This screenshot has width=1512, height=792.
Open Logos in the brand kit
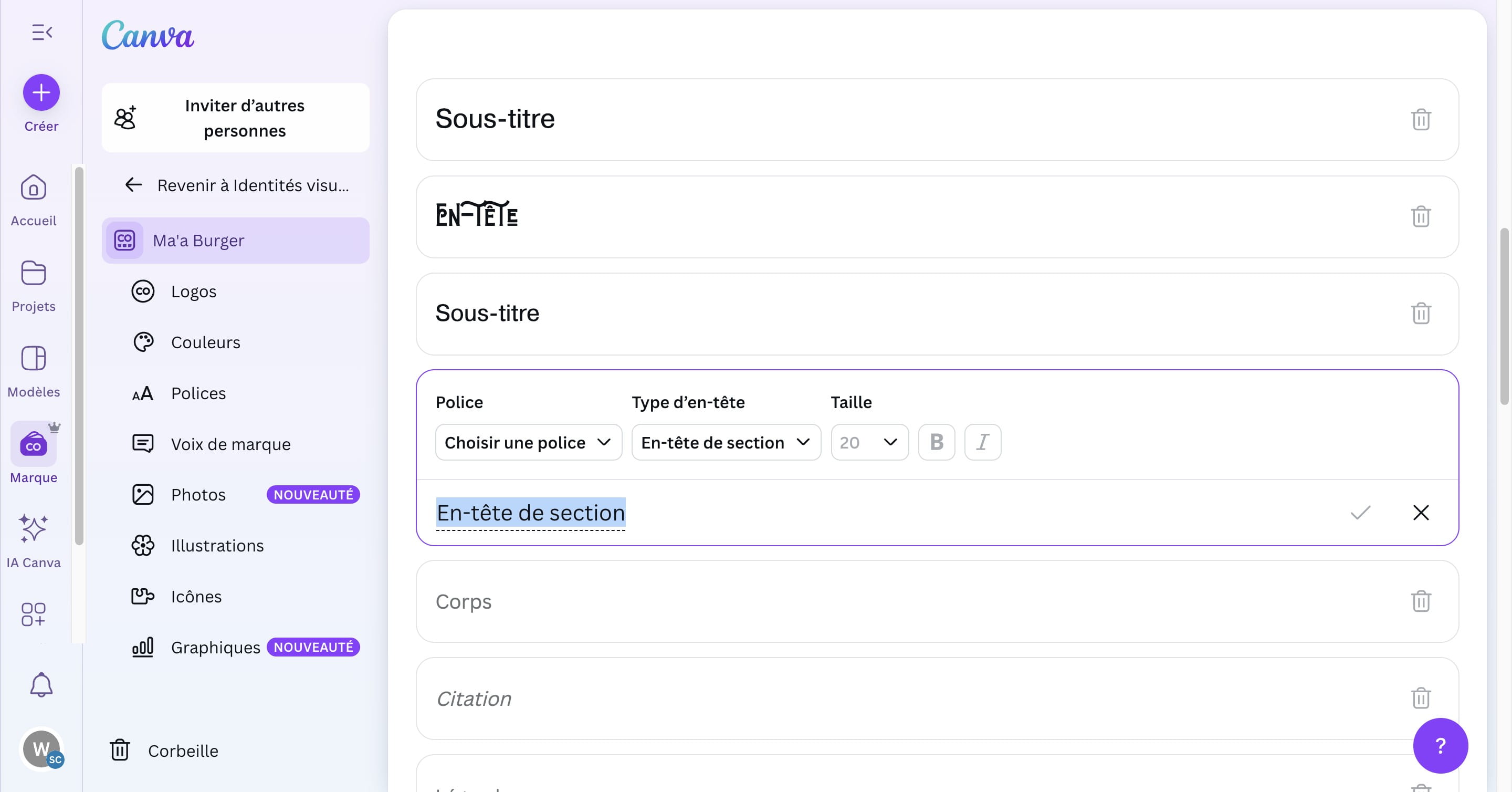click(194, 290)
